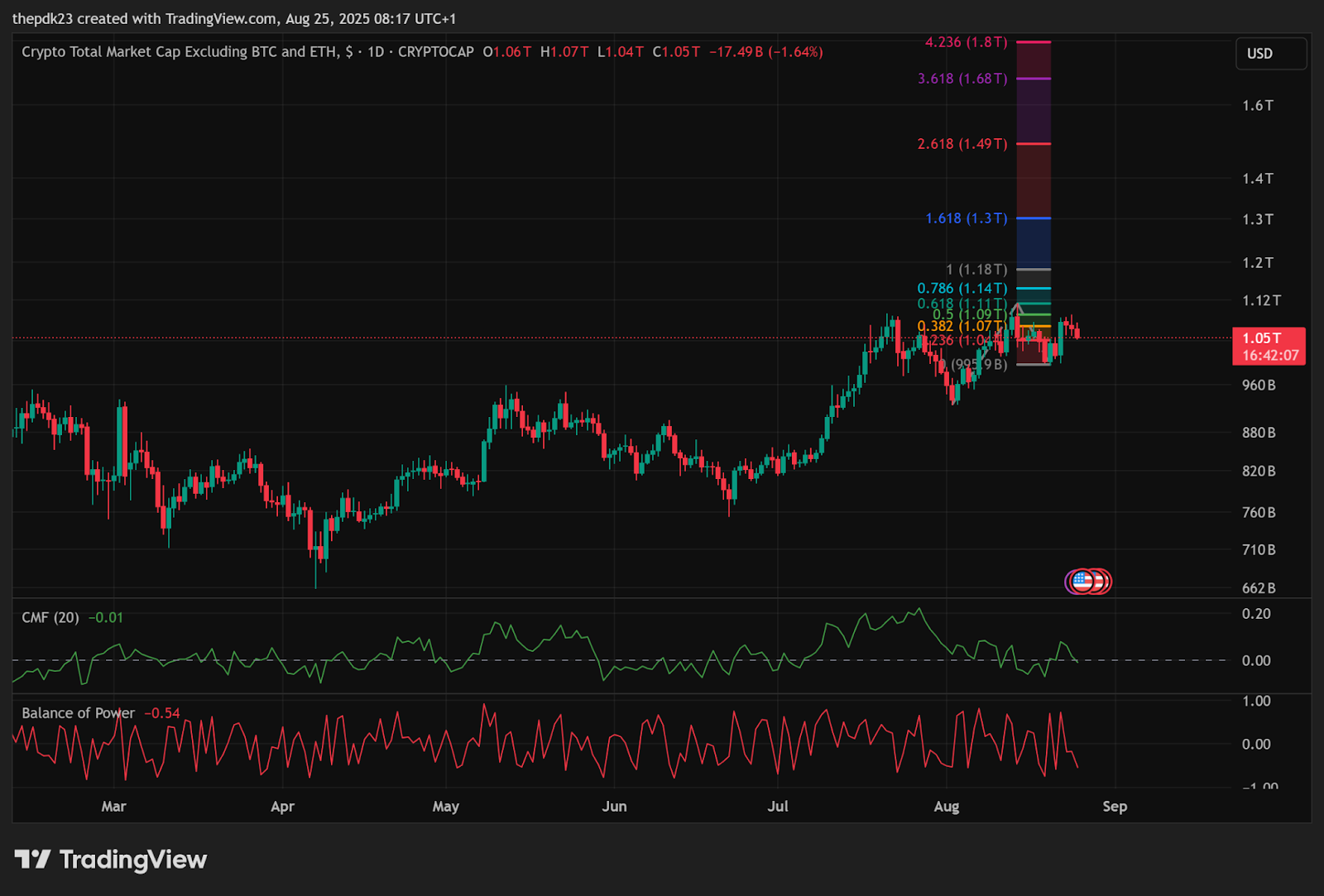
Task: Click the Aug label on the time axis
Action: click(x=946, y=807)
